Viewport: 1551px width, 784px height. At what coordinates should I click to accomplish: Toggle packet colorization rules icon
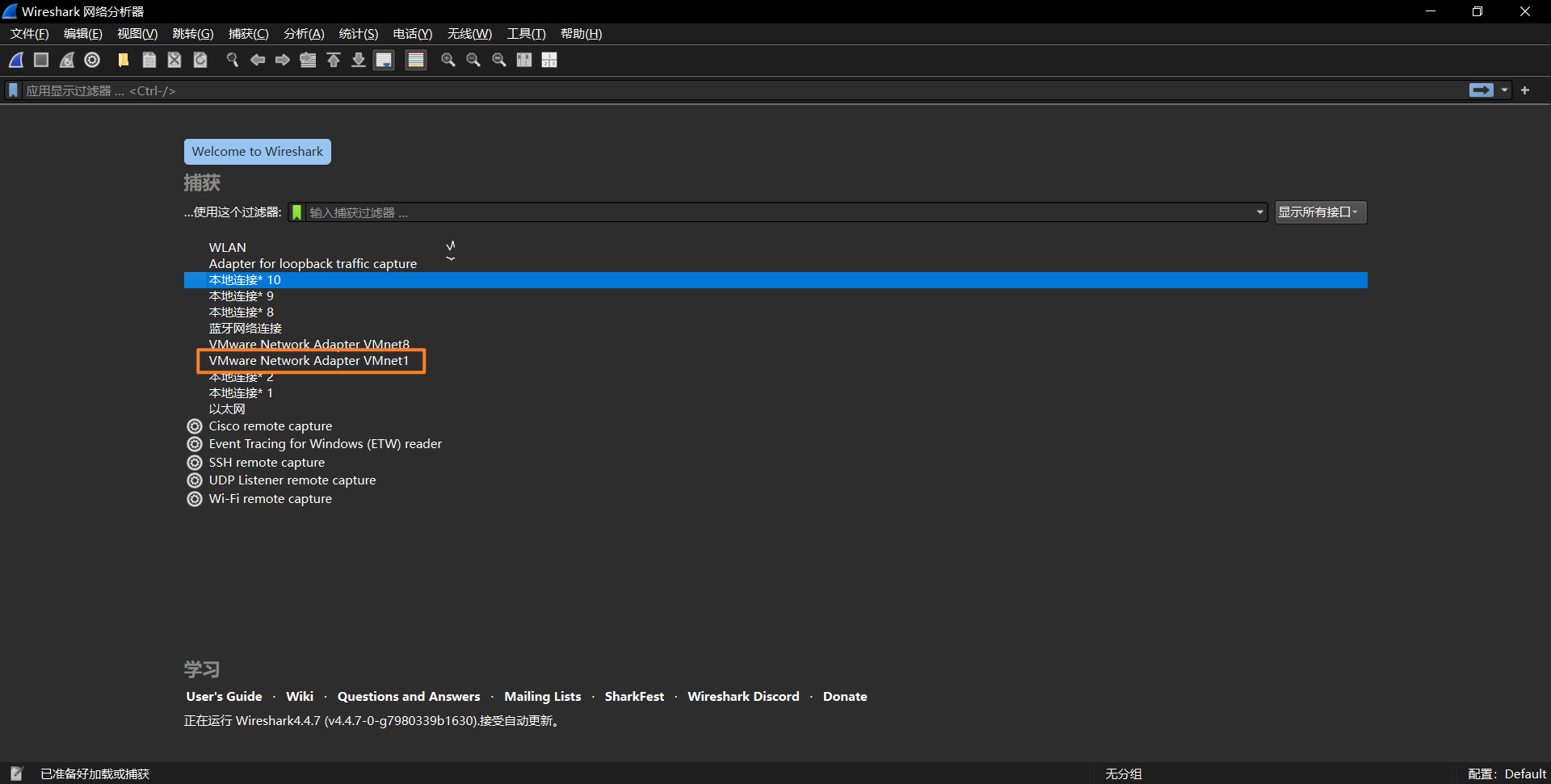(416, 60)
